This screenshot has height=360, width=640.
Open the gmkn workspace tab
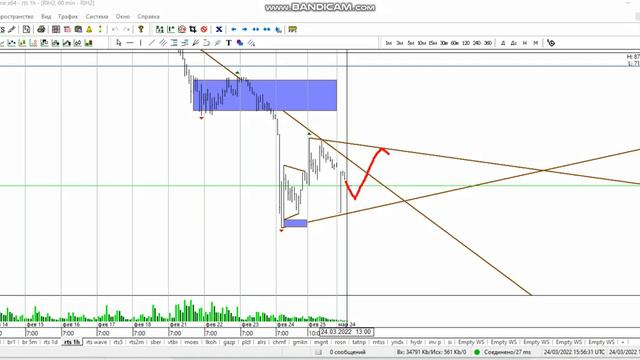point(300,342)
